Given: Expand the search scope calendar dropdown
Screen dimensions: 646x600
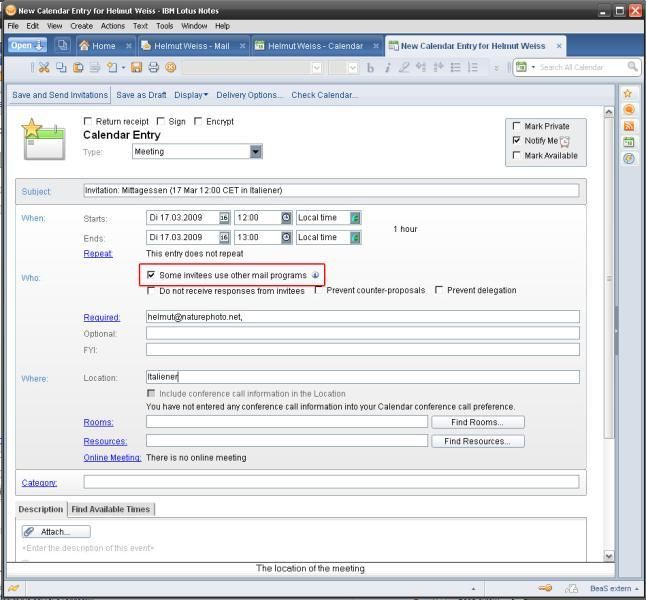Looking at the screenshot, I should 533,67.
